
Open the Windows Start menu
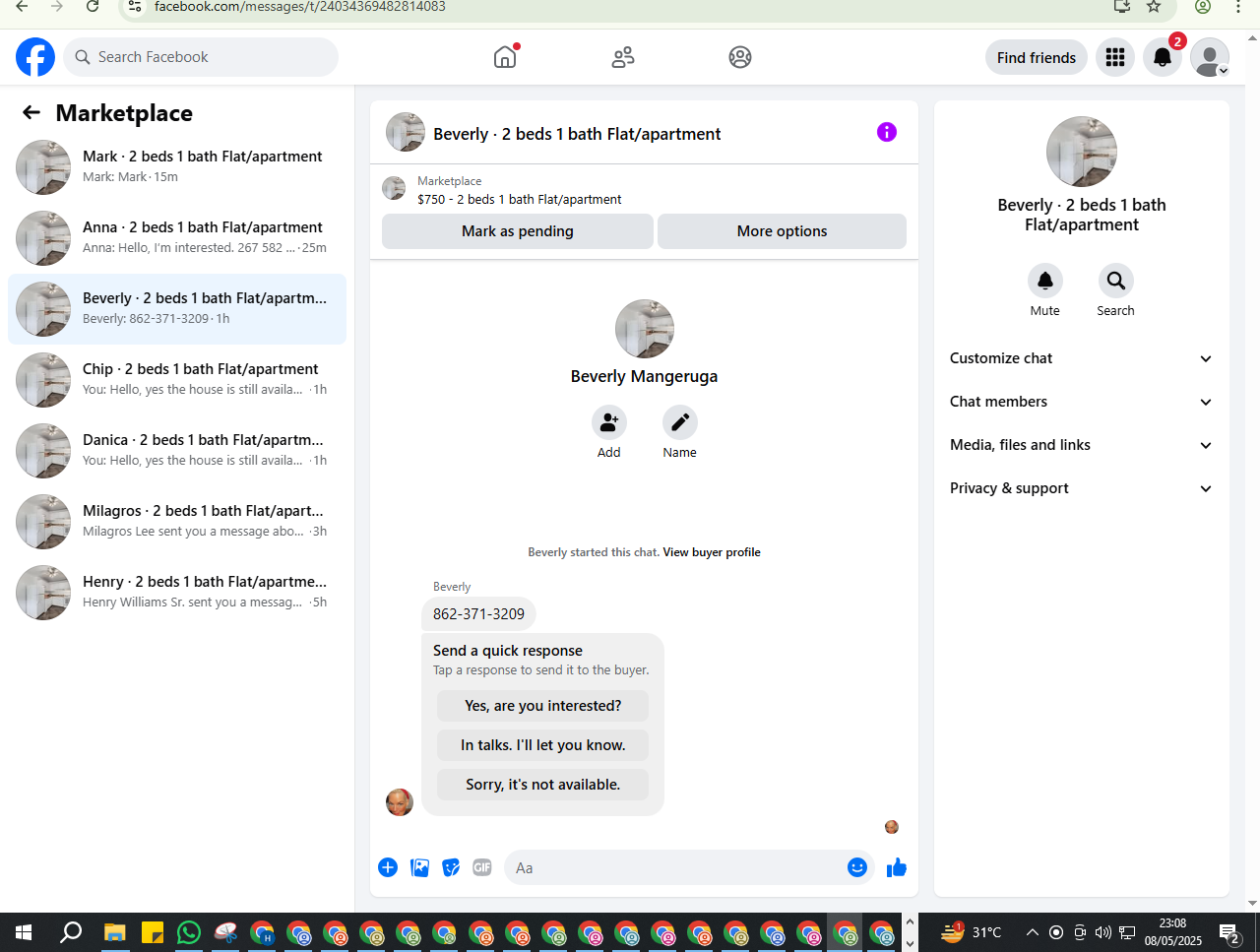[x=24, y=932]
